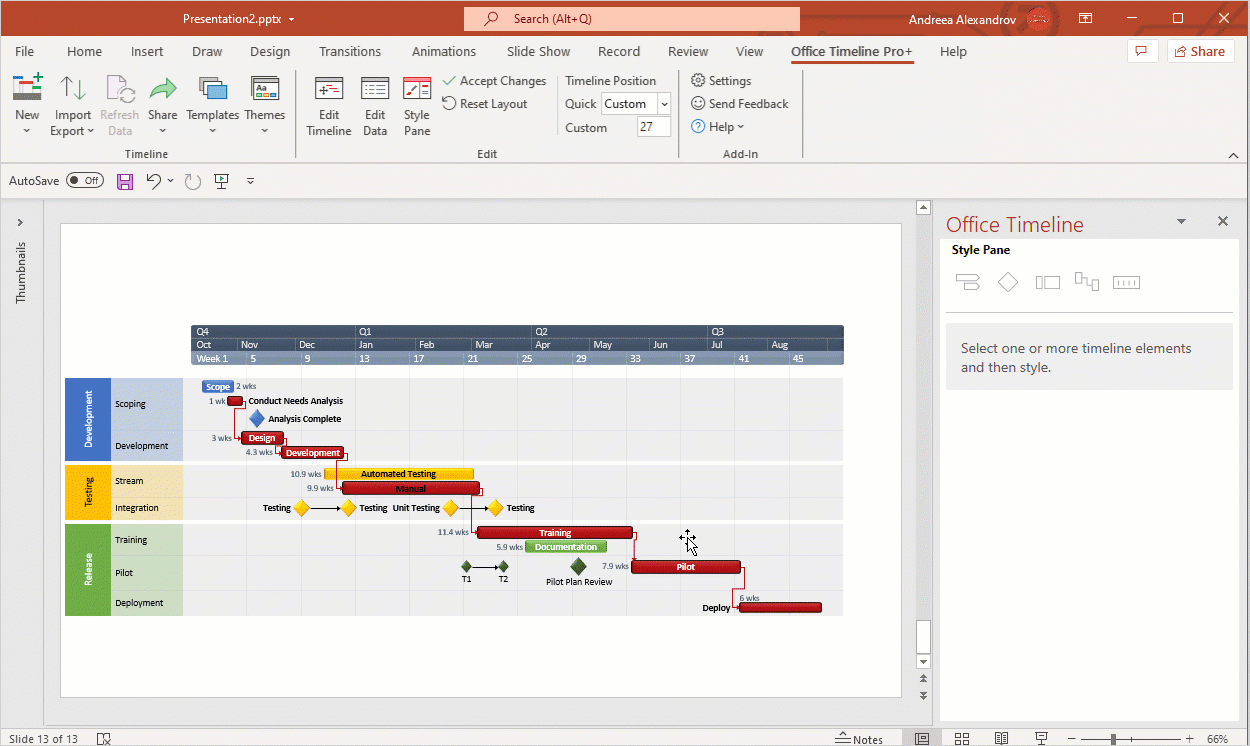Toggle the AutoSave switch
The image size is (1250, 746).
pyautogui.click(x=84, y=181)
